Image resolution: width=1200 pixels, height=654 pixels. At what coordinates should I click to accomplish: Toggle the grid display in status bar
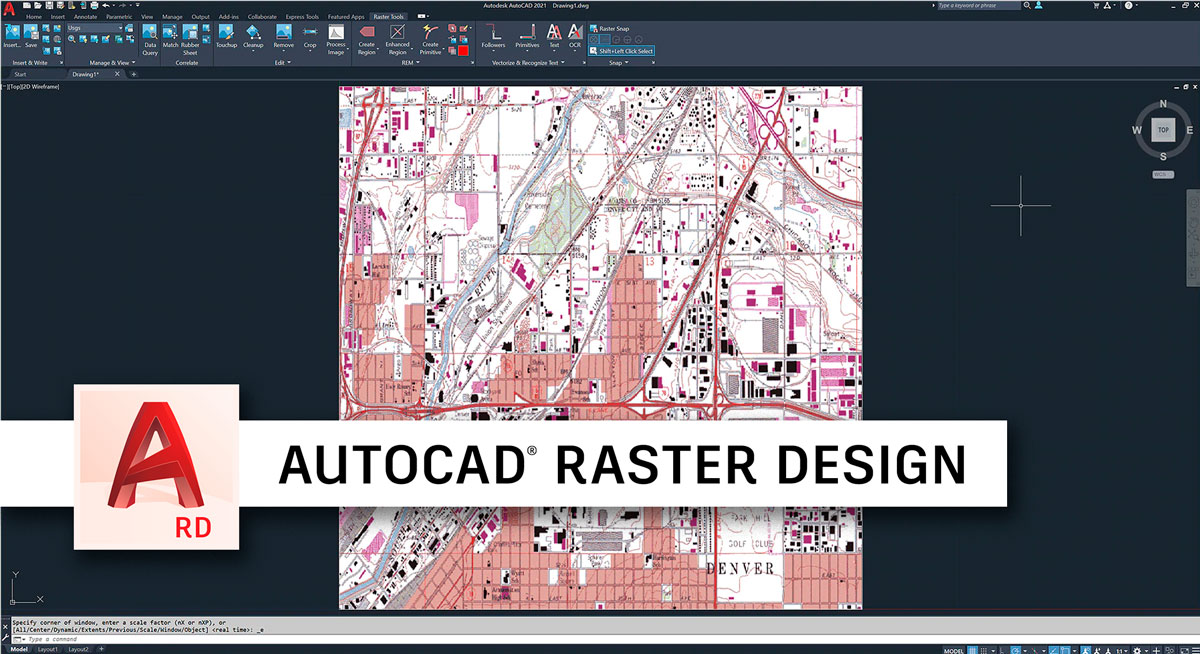point(973,649)
